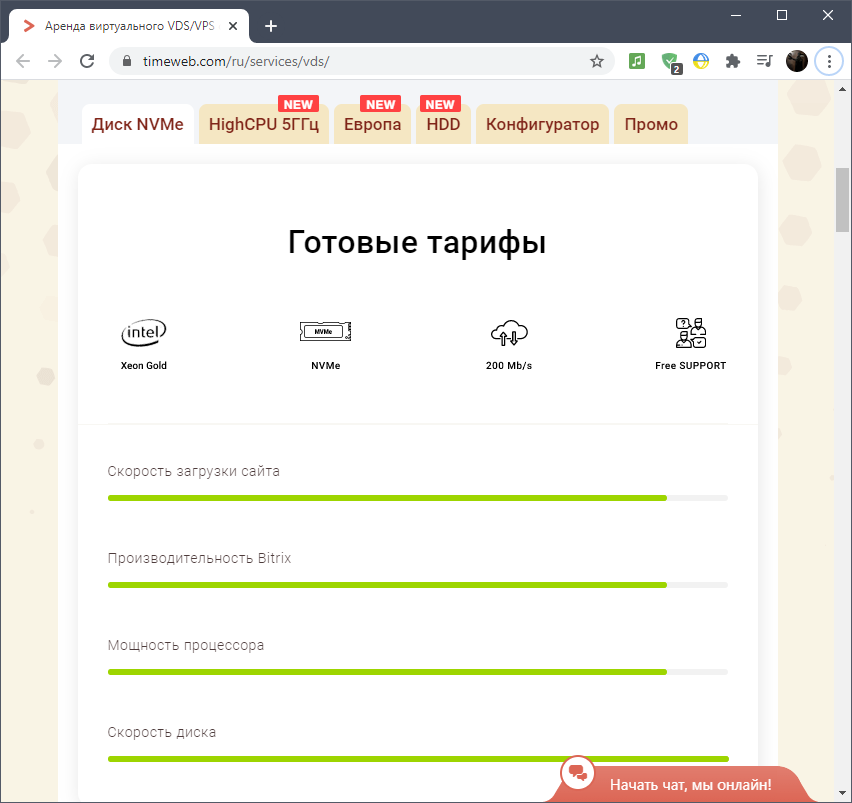The height and width of the screenshot is (803, 852).
Task: Open the HDD tariffs tab
Action: 443,125
